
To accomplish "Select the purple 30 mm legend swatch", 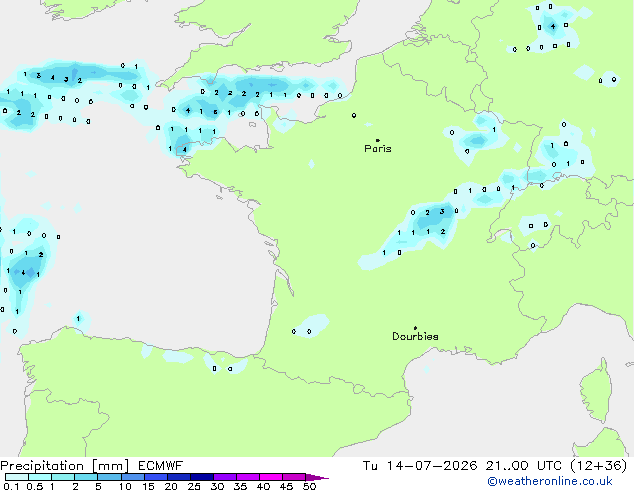I will (225, 477).
